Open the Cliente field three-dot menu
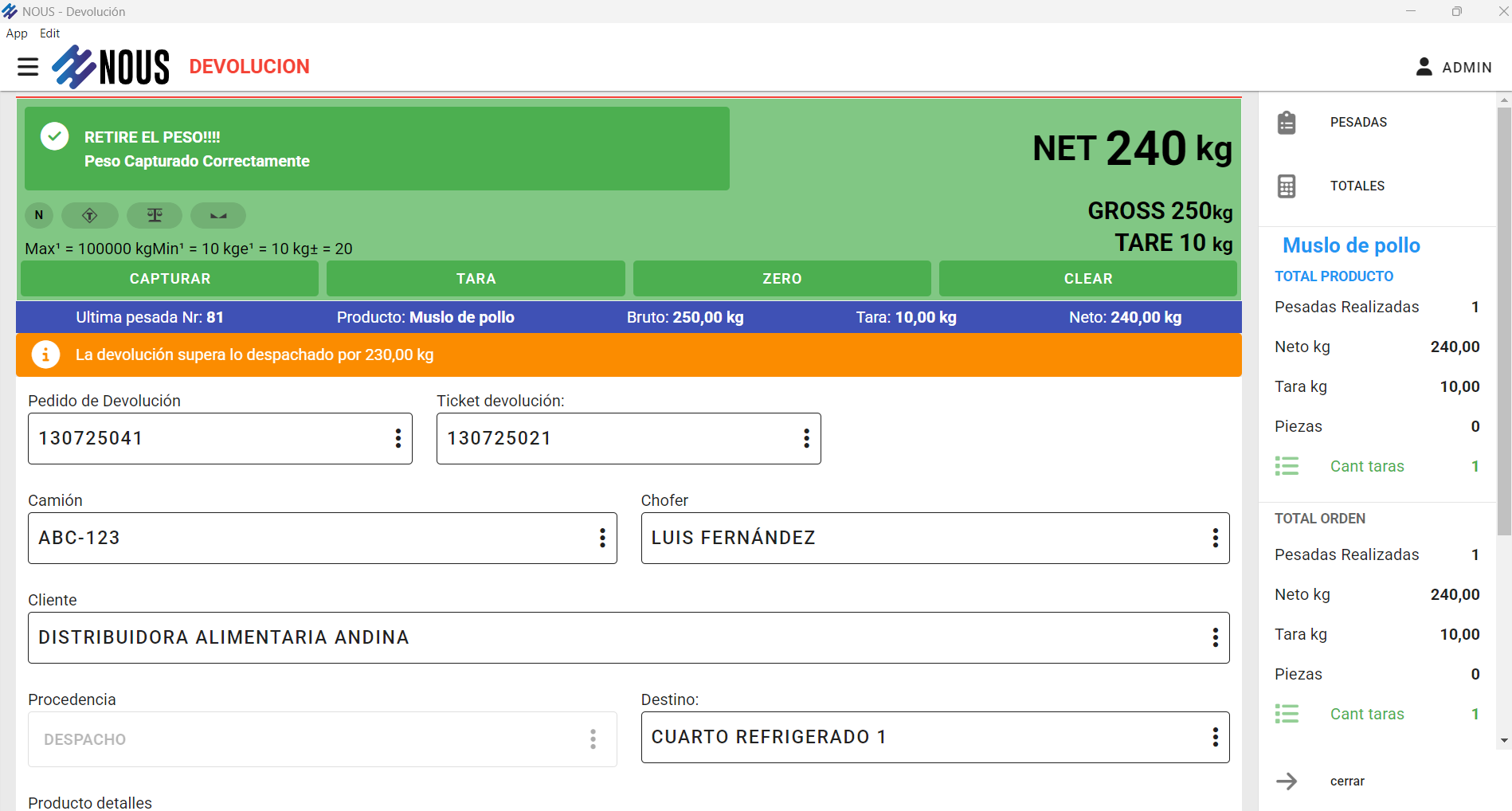This screenshot has height=811, width=1512. point(1215,637)
